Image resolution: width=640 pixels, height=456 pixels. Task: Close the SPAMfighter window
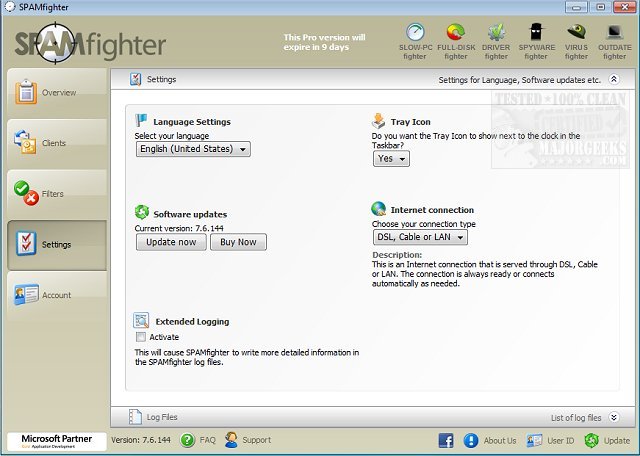point(624,7)
